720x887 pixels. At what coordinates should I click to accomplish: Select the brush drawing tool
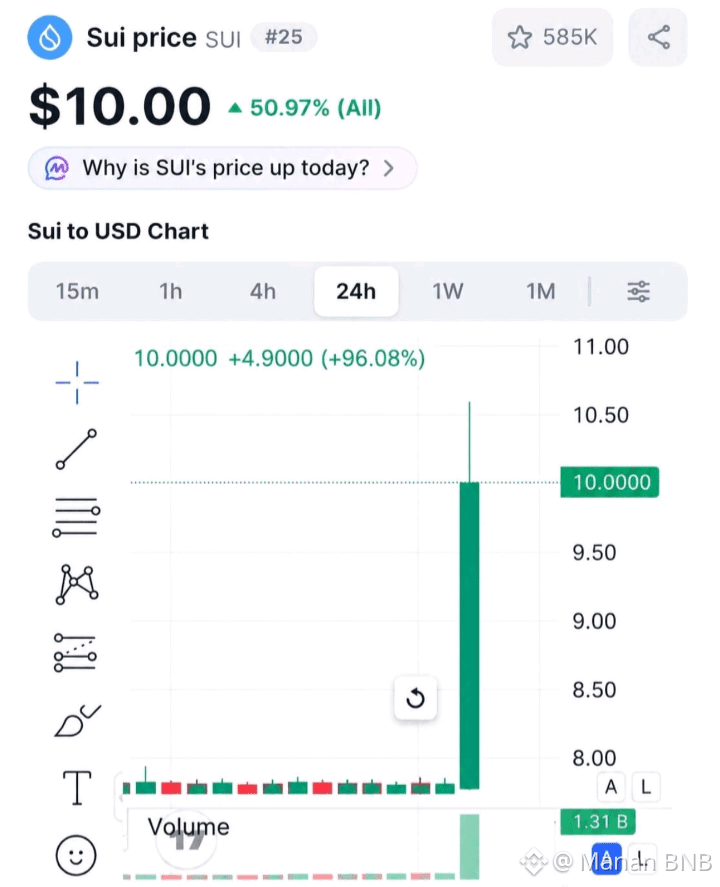click(77, 720)
